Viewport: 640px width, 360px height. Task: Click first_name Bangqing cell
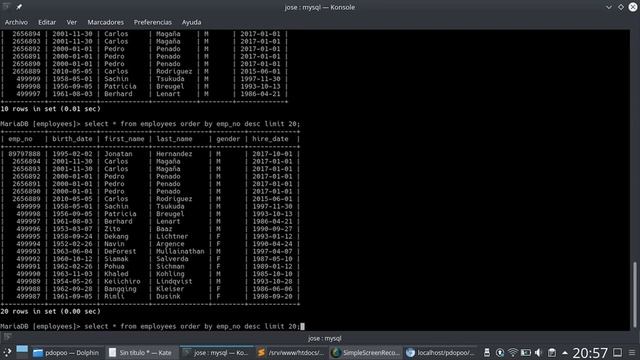[120, 289]
